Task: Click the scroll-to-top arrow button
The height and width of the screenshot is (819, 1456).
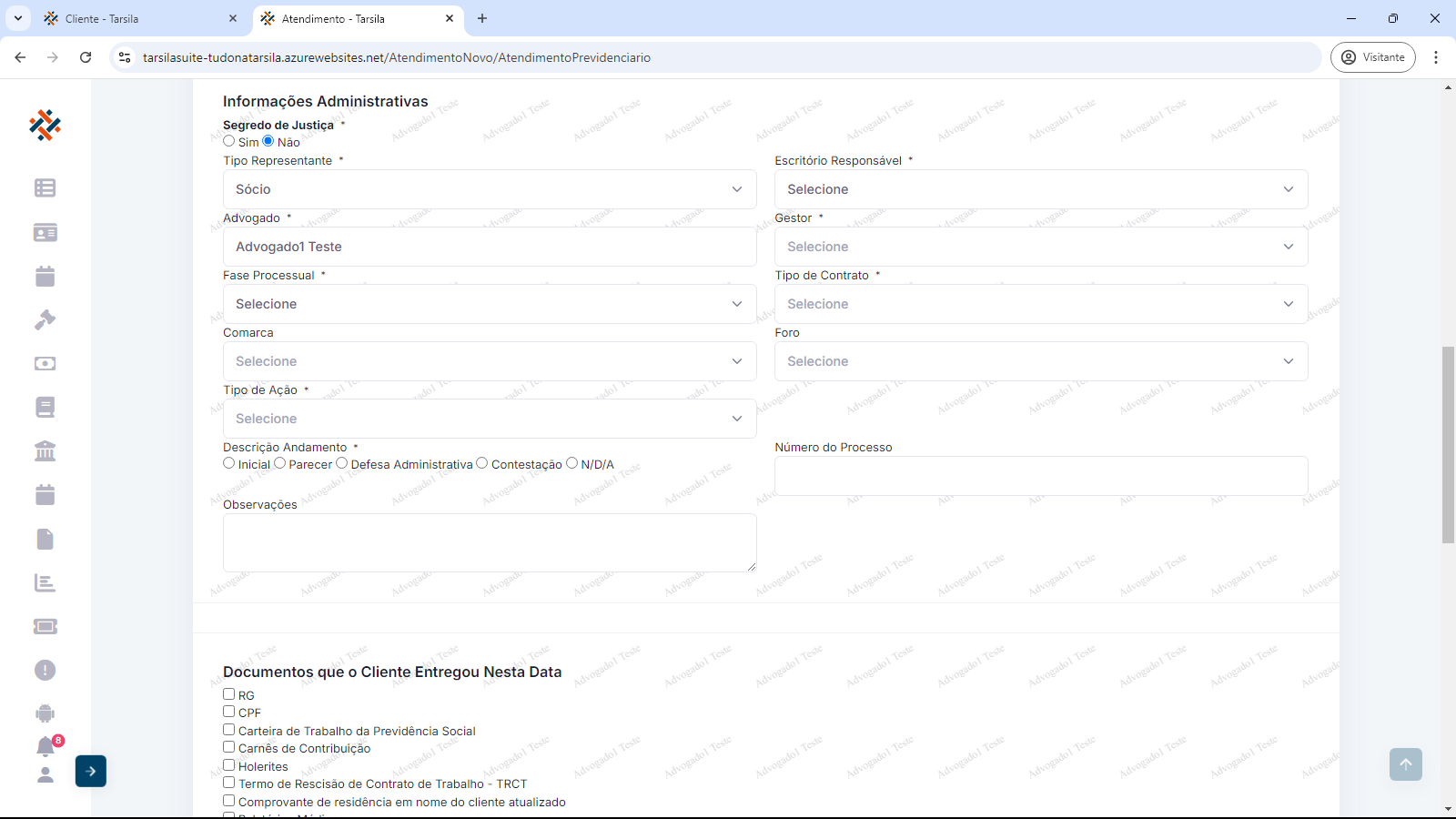Action: click(x=1405, y=764)
